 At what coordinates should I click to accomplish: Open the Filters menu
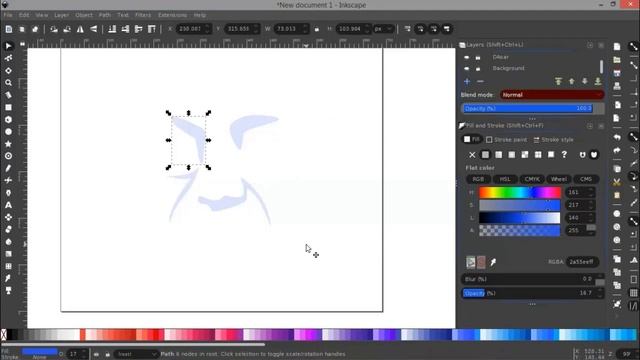coord(143,15)
